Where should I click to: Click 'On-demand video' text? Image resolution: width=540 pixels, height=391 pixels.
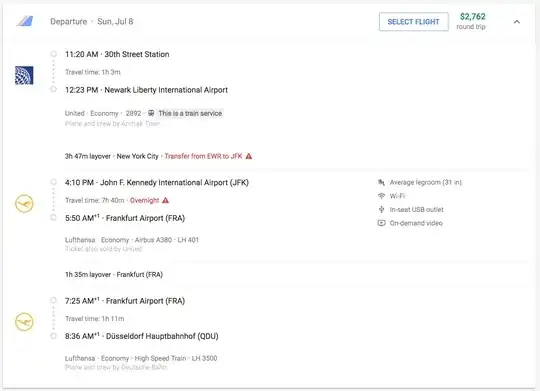coord(416,223)
